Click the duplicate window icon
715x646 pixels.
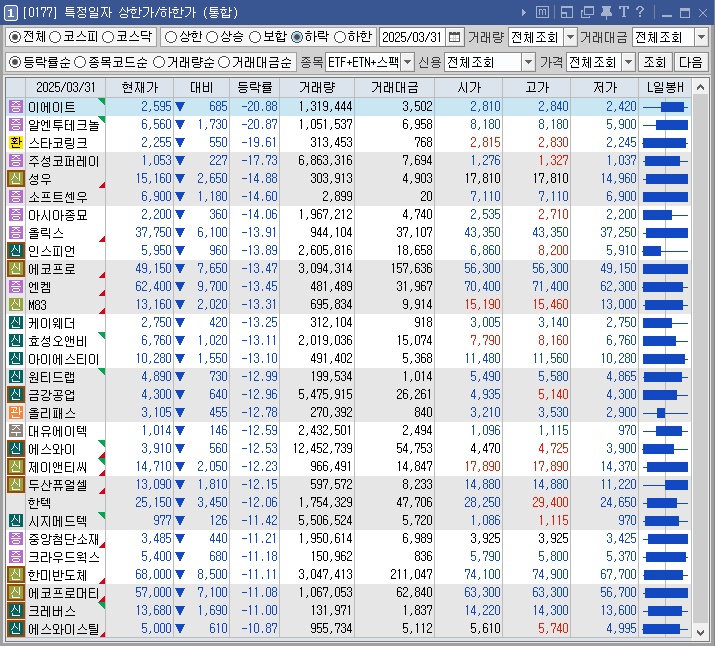[587, 12]
